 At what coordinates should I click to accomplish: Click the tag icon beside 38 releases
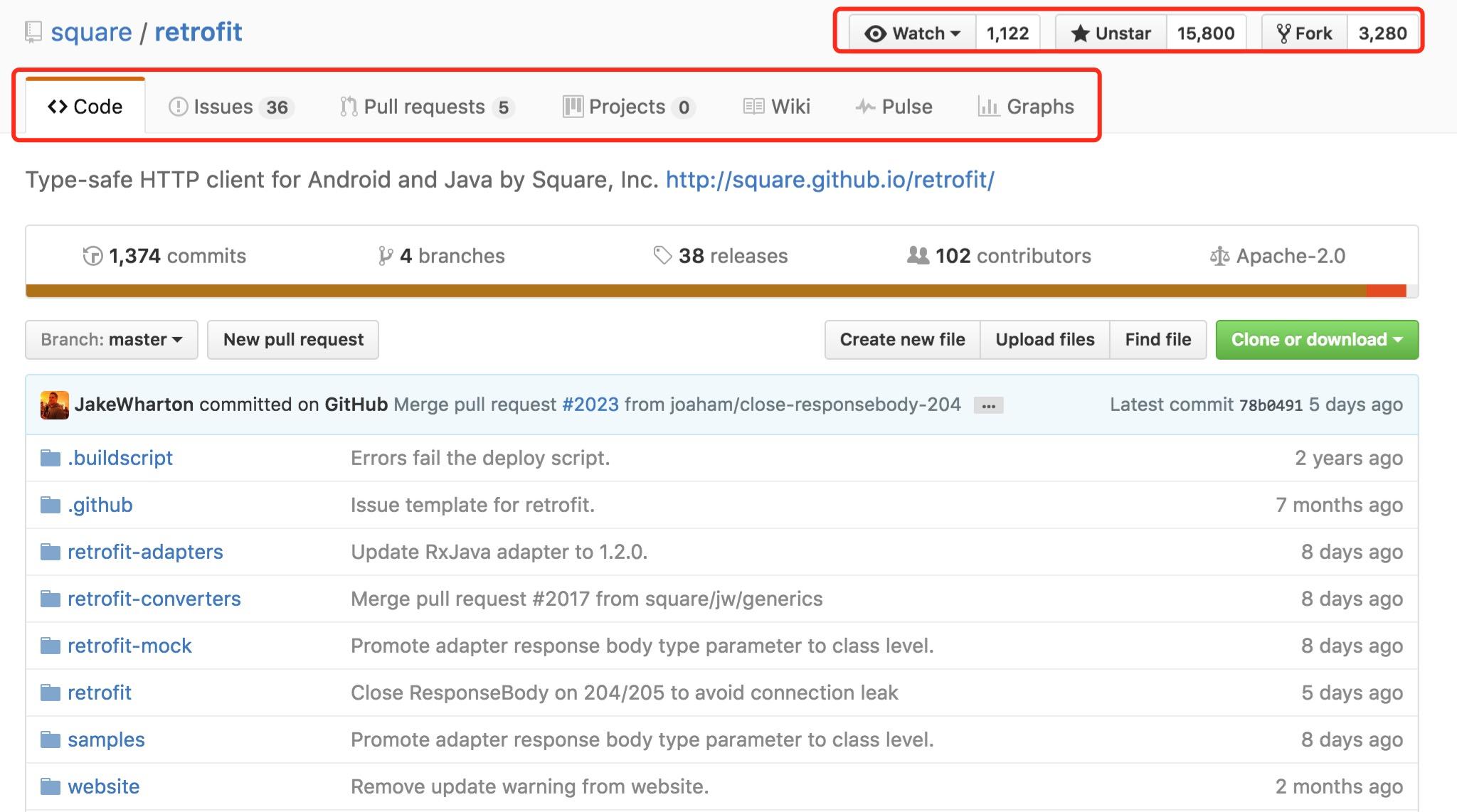pyautogui.click(x=662, y=255)
